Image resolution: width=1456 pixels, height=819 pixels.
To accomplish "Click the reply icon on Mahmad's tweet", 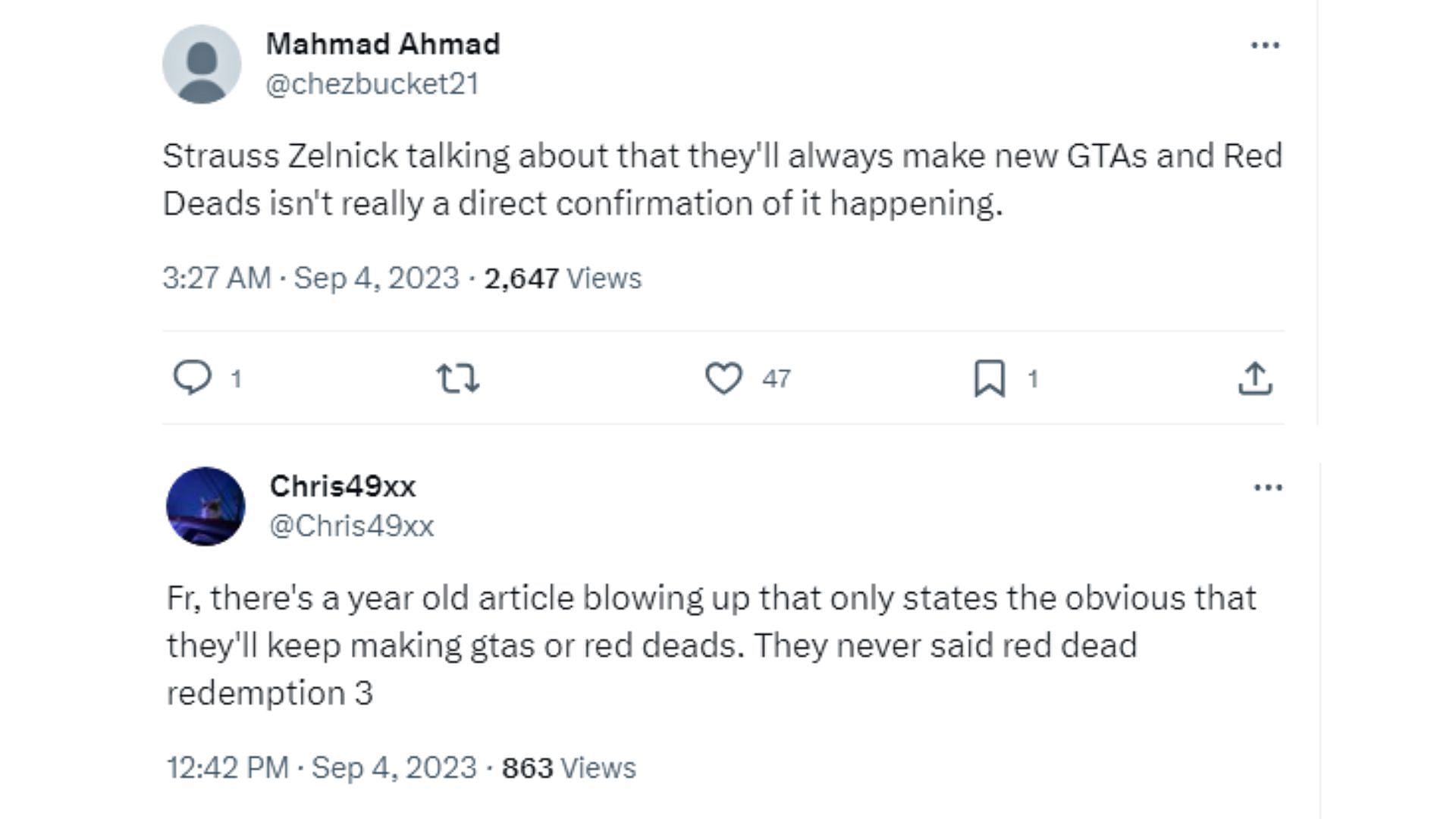I will click(193, 378).
